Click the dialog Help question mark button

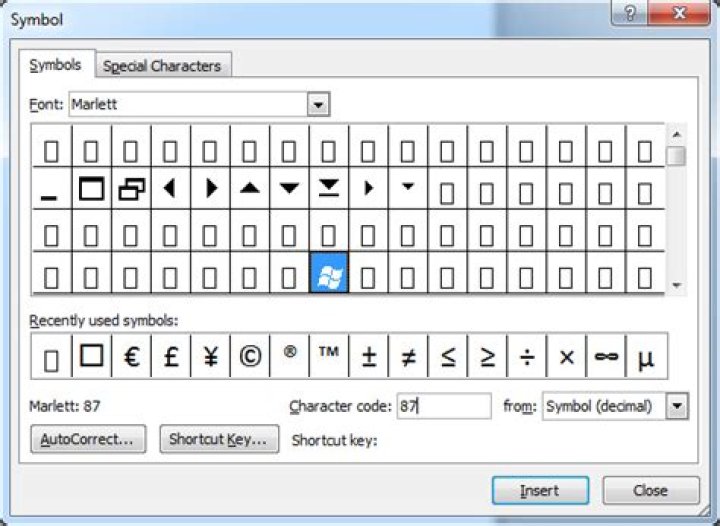click(x=630, y=13)
